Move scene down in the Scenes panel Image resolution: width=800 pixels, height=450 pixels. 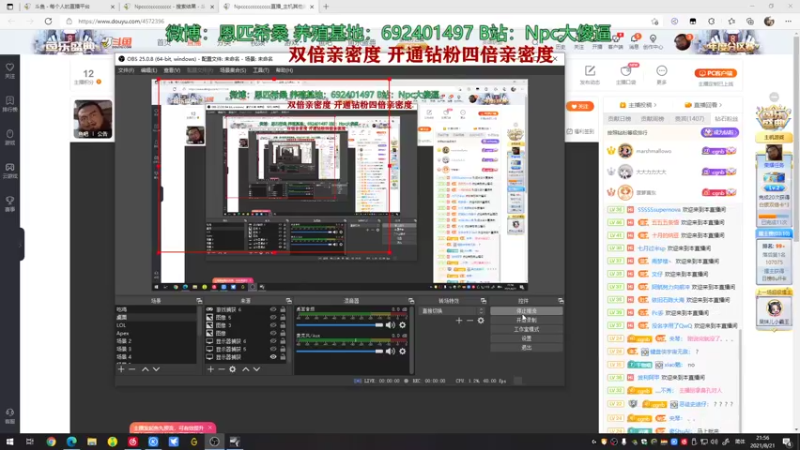tap(156, 369)
